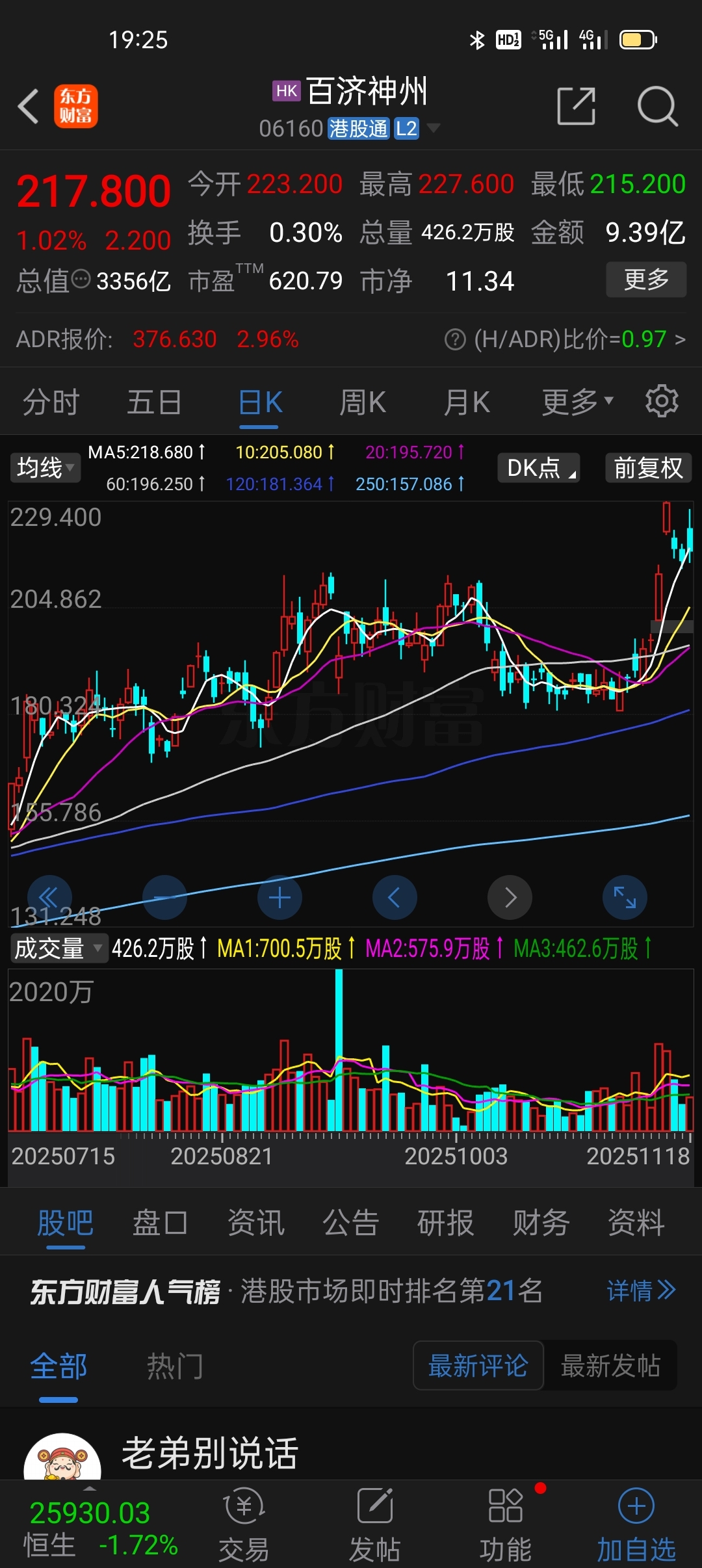This screenshot has width=702, height=1568.
Task: Tap the market cap info circle icon
Action: click(x=81, y=280)
